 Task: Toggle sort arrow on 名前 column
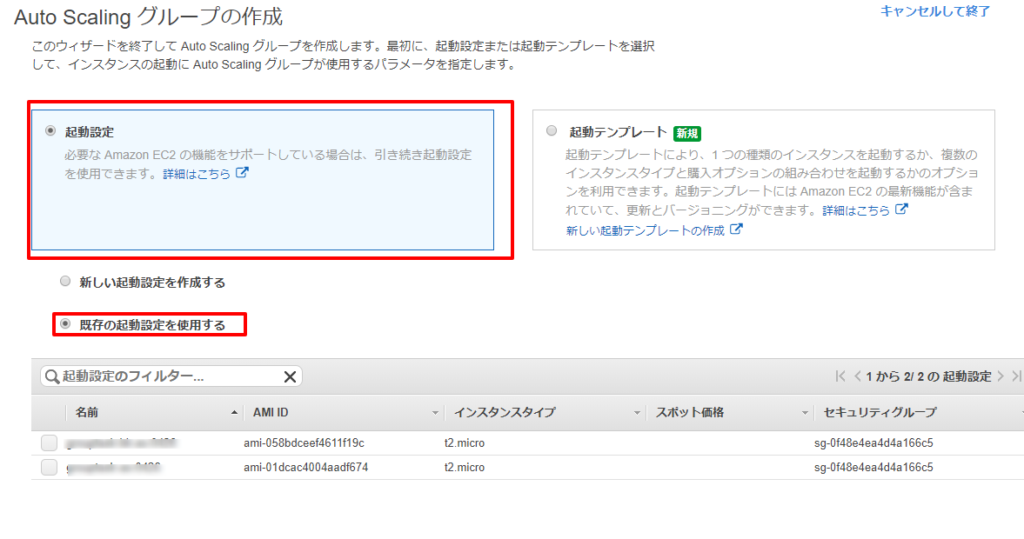234,413
